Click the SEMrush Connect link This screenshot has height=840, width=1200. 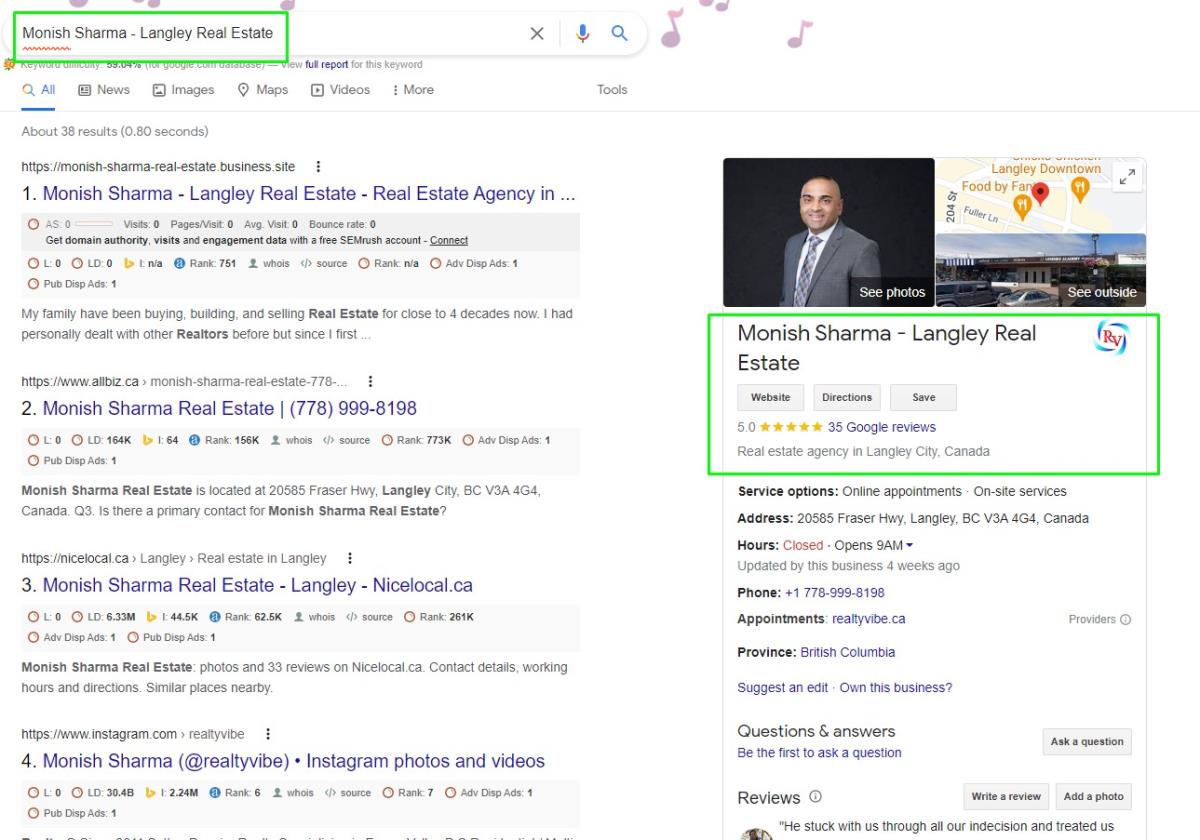click(x=449, y=241)
